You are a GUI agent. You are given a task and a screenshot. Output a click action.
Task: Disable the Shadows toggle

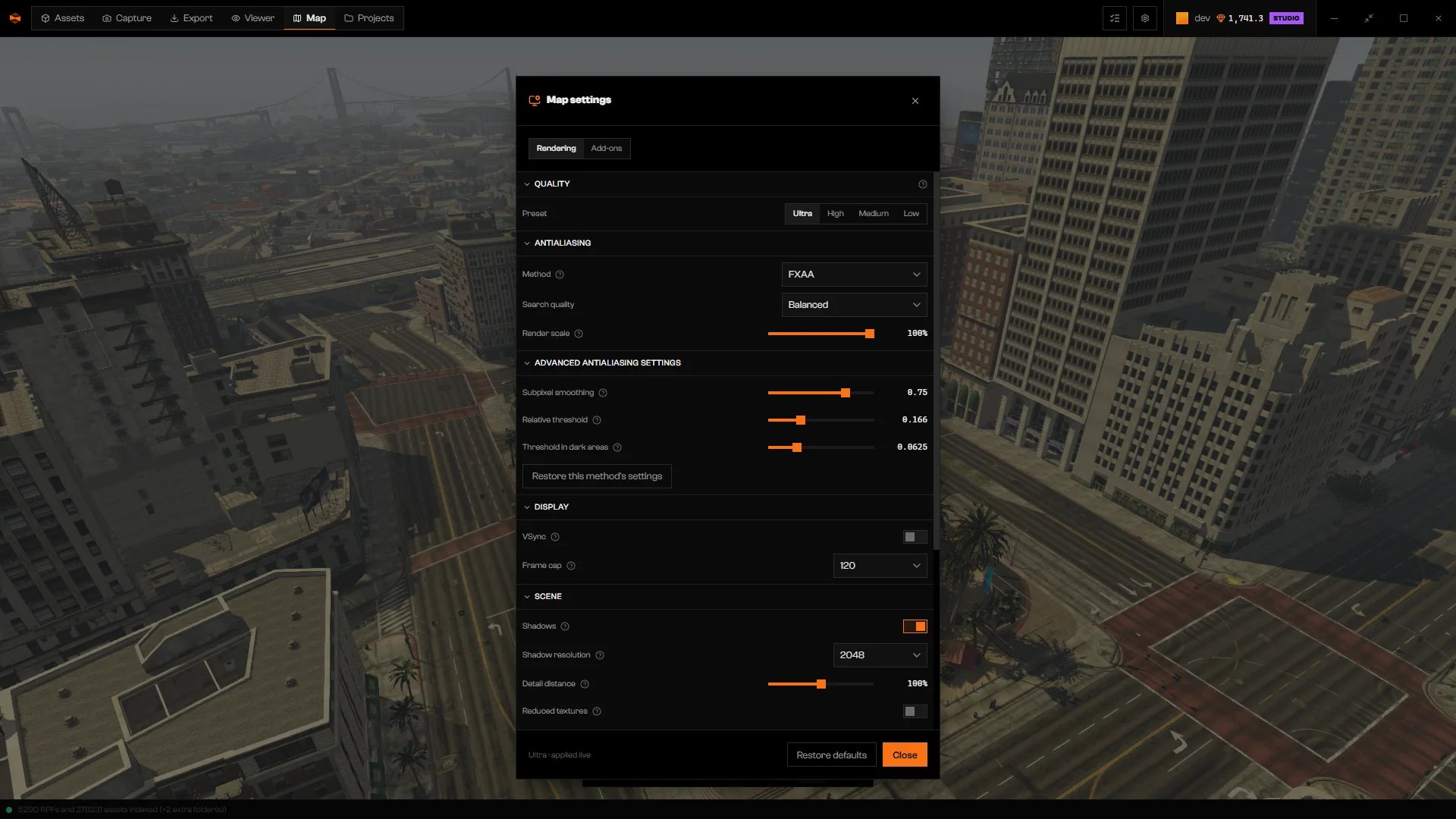click(915, 626)
